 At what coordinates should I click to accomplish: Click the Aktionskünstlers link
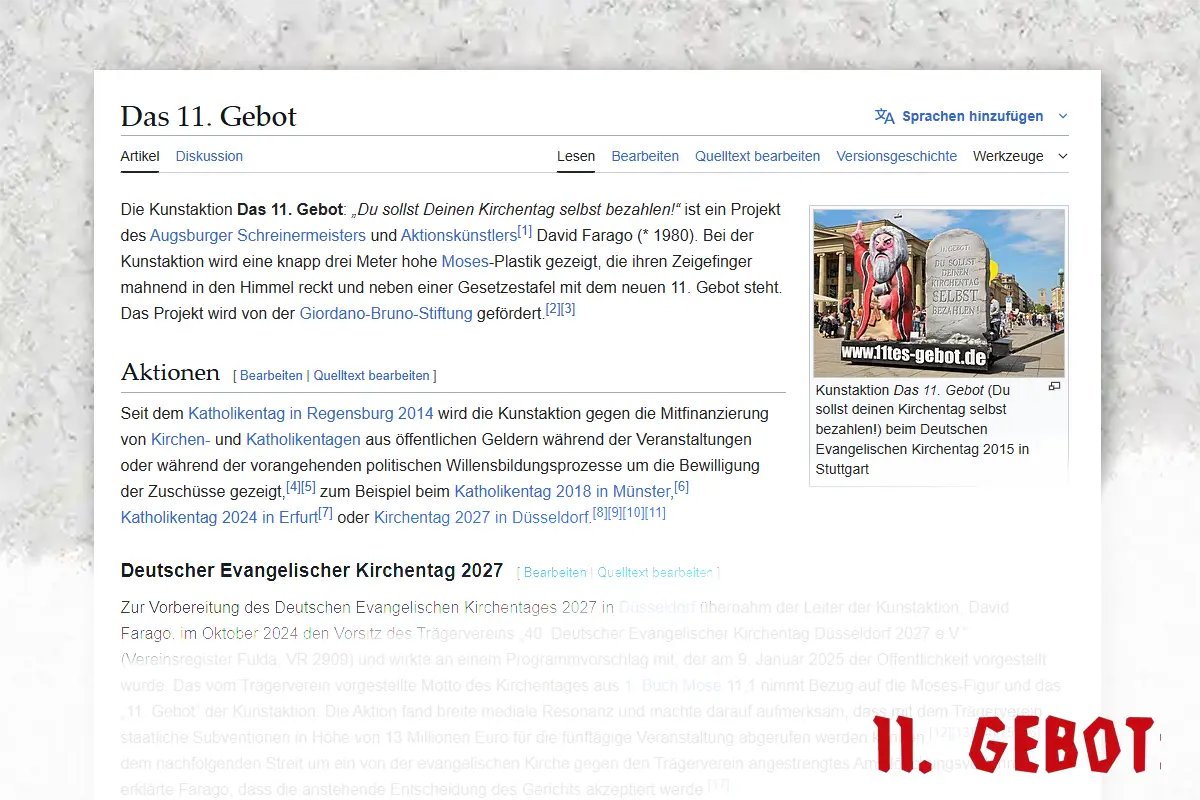coord(459,236)
